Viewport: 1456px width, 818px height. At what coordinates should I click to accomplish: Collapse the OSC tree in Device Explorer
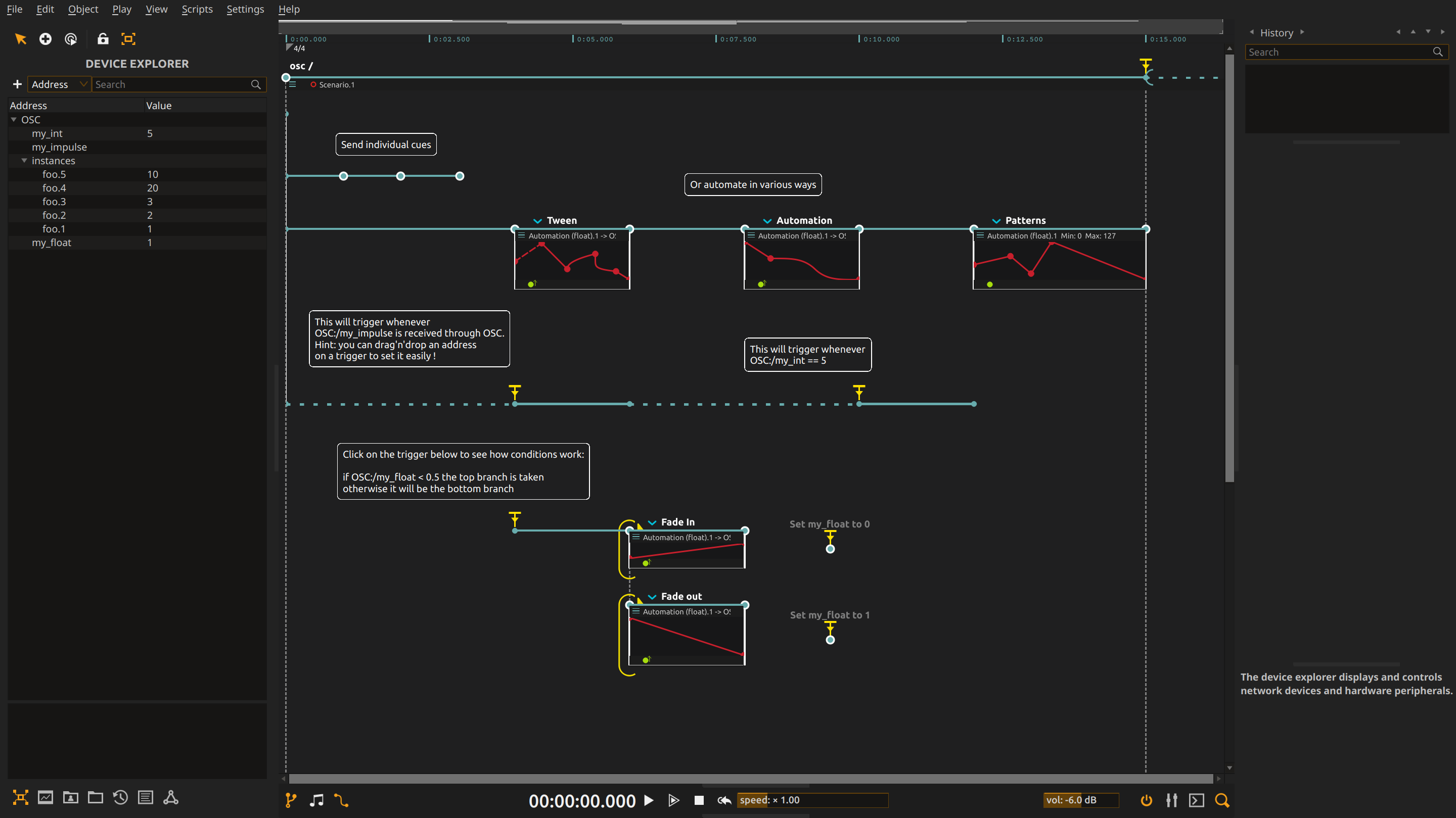coord(14,119)
